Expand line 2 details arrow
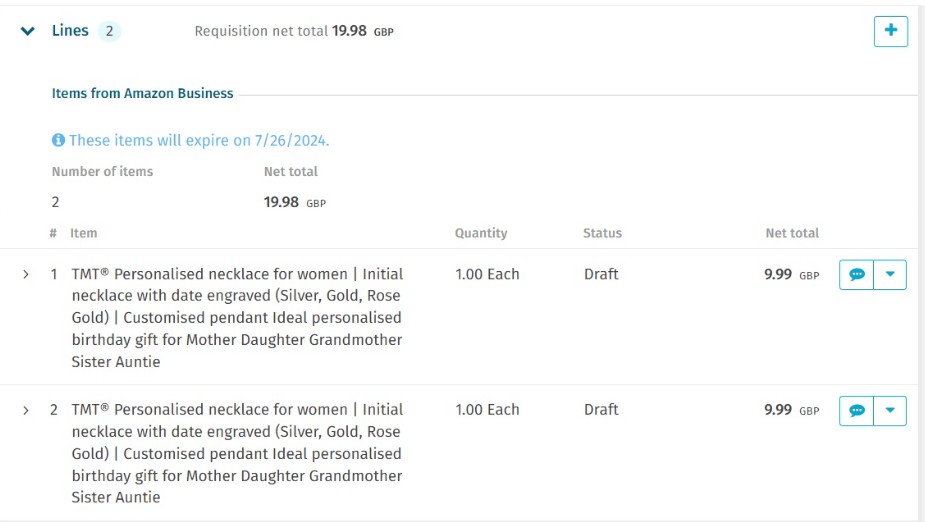Screen dimensions: 925x522 point(25,410)
